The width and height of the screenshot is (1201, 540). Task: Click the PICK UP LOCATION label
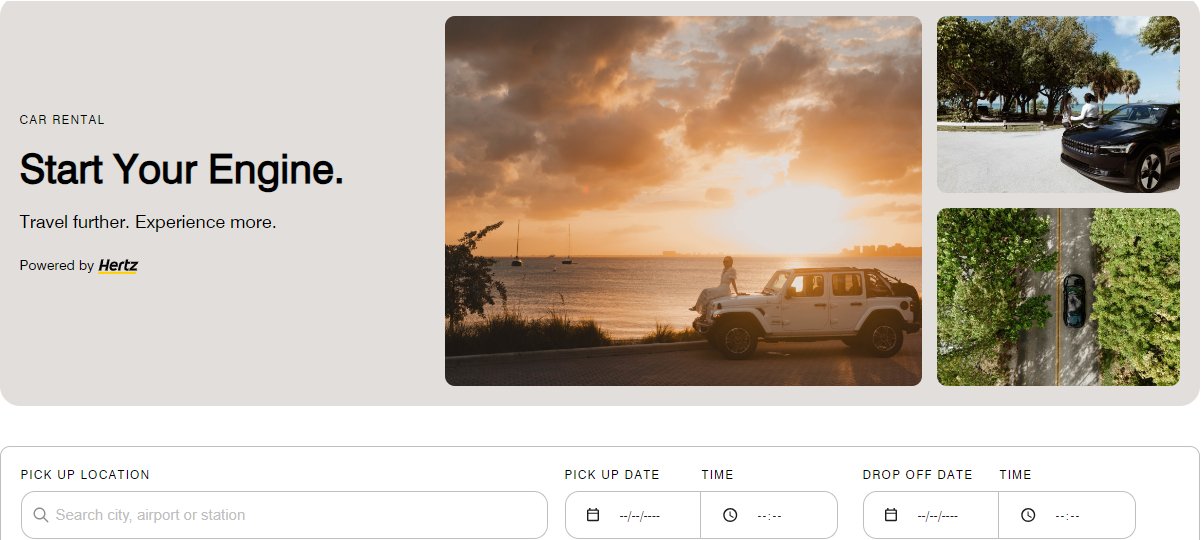[85, 475]
